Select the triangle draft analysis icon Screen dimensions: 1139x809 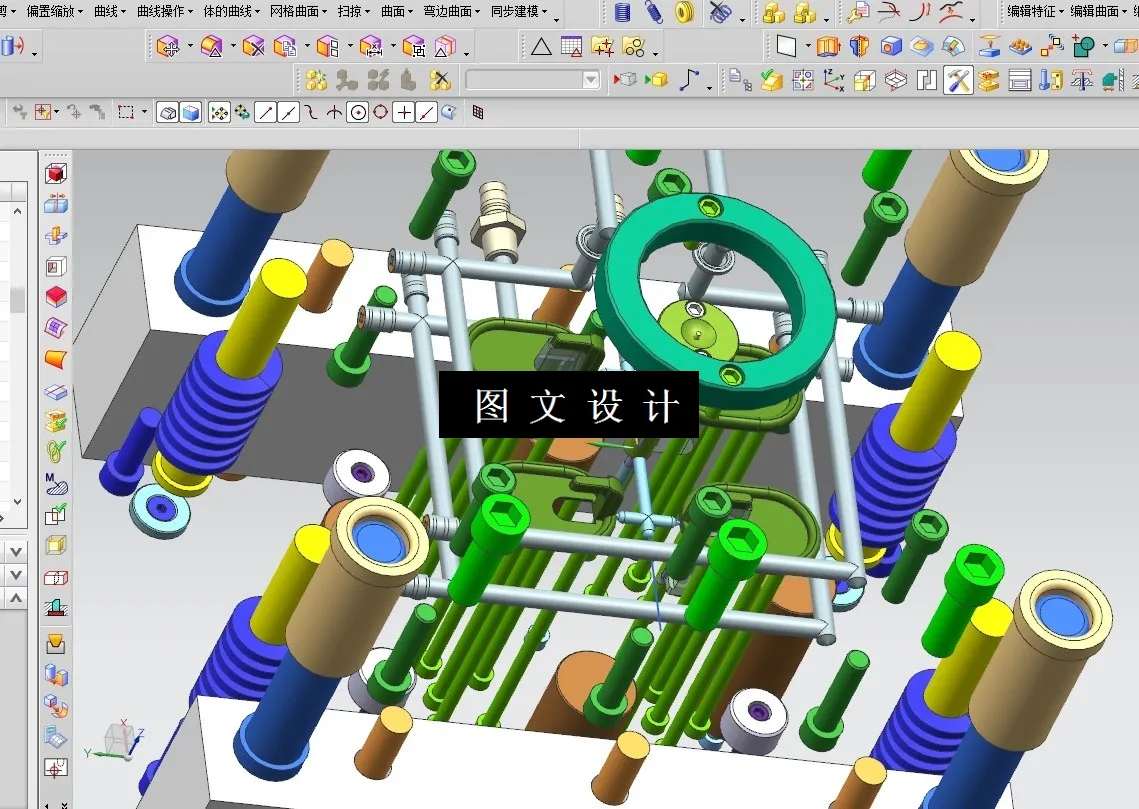541,46
